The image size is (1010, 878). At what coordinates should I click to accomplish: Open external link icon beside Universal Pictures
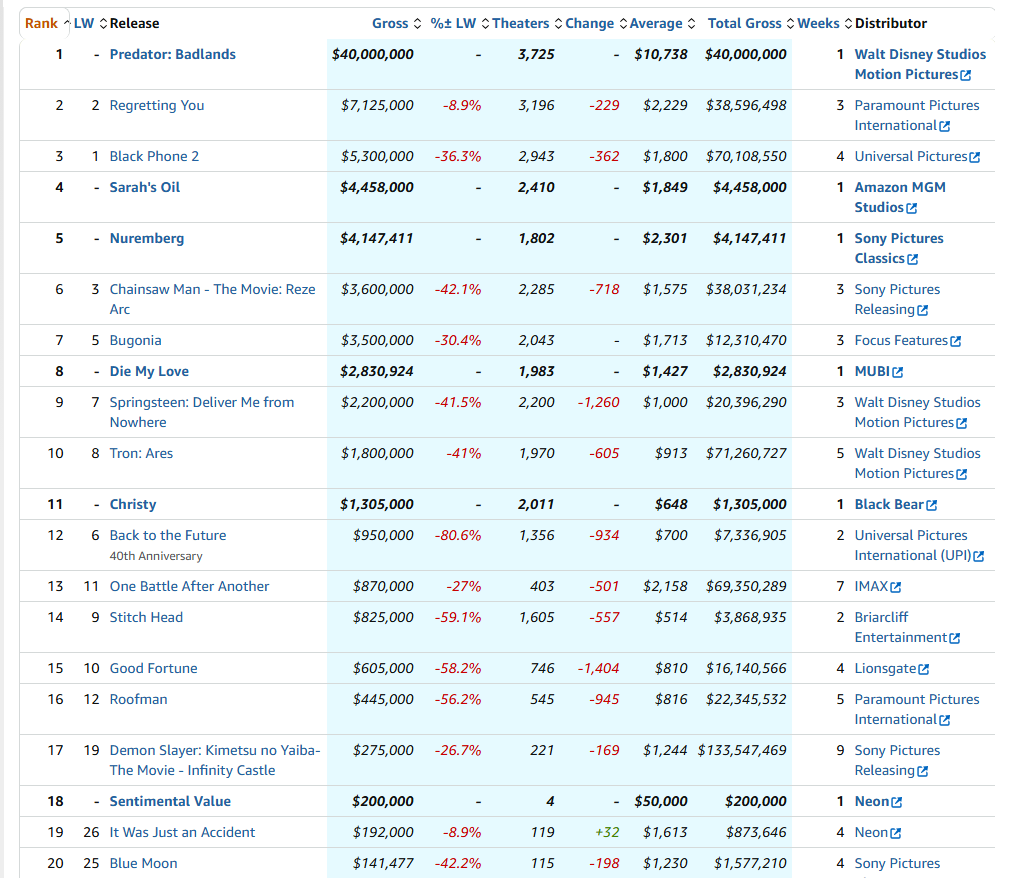tap(975, 157)
